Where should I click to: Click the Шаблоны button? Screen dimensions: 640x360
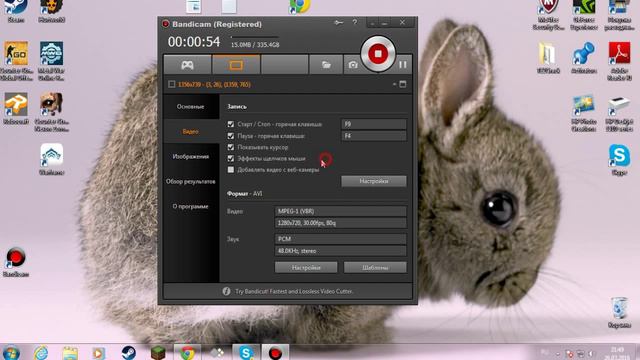[x=375, y=267]
